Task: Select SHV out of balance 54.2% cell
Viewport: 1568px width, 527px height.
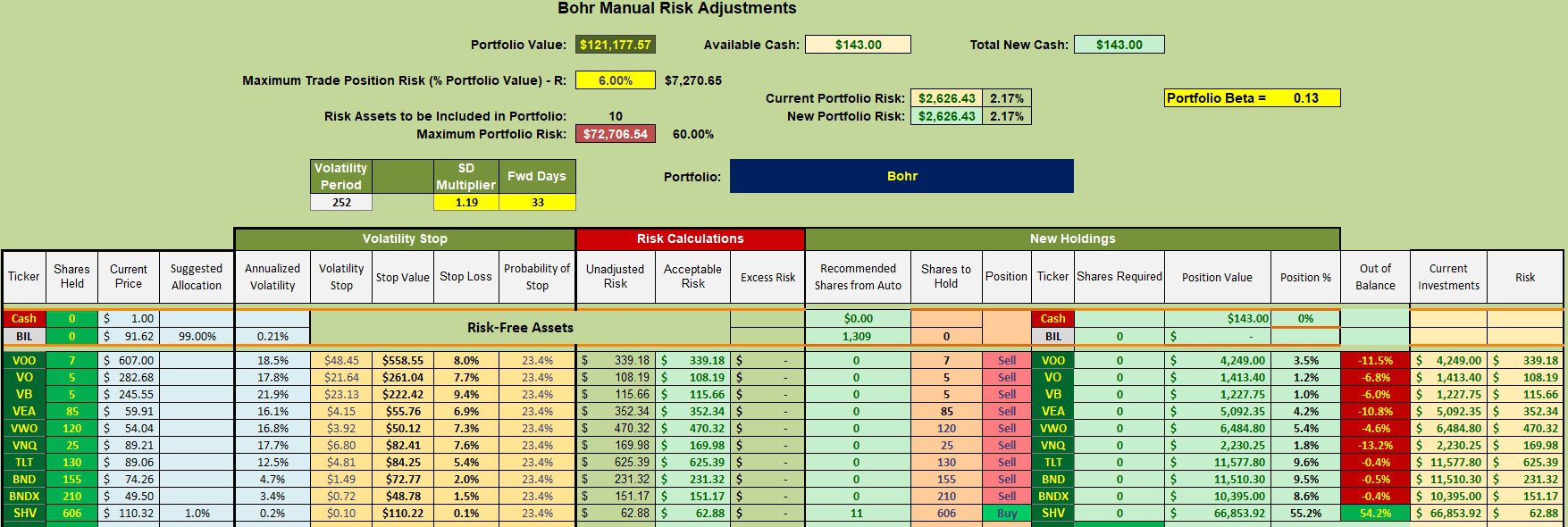Action: tap(1375, 514)
